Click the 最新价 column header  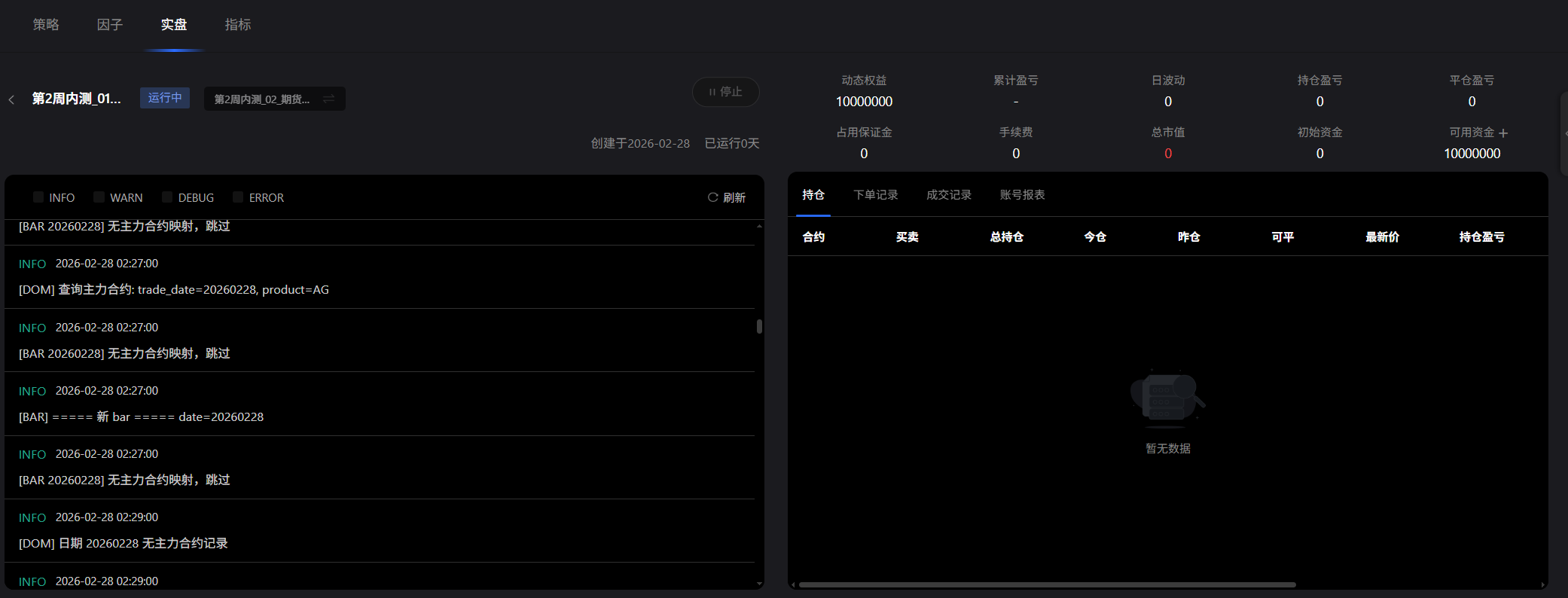[x=1383, y=237]
